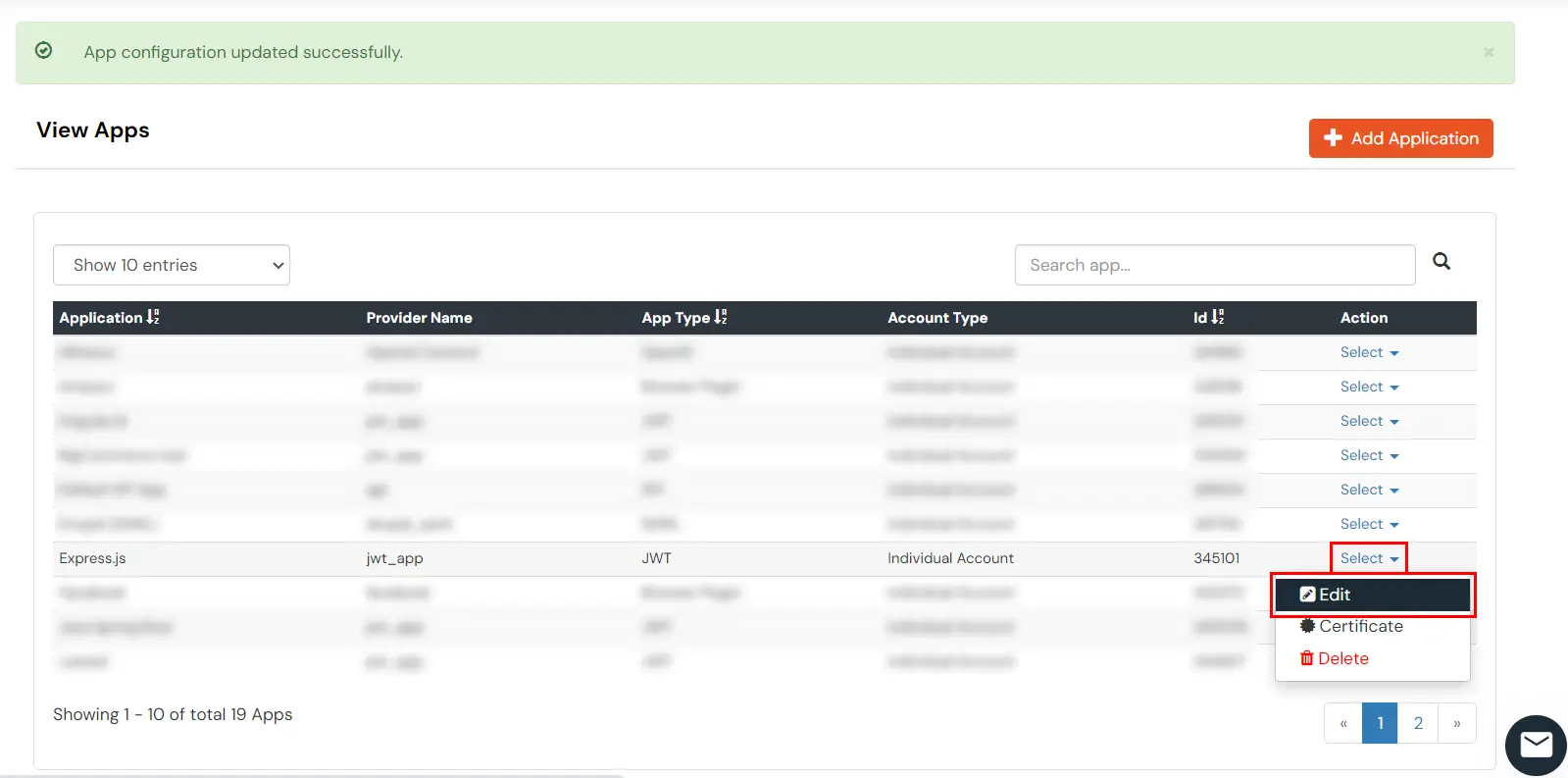Open Select dropdown in first table row
1568x778 pixels.
point(1369,352)
